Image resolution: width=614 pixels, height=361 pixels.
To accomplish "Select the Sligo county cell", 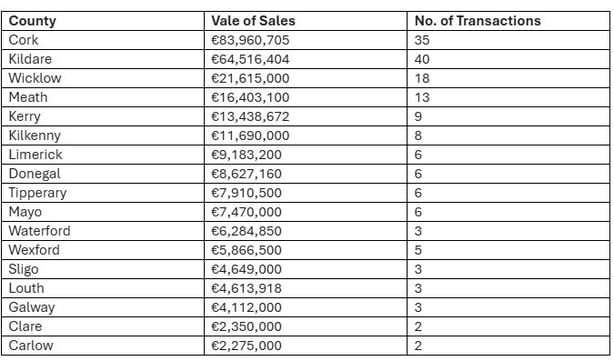I will tap(103, 269).
